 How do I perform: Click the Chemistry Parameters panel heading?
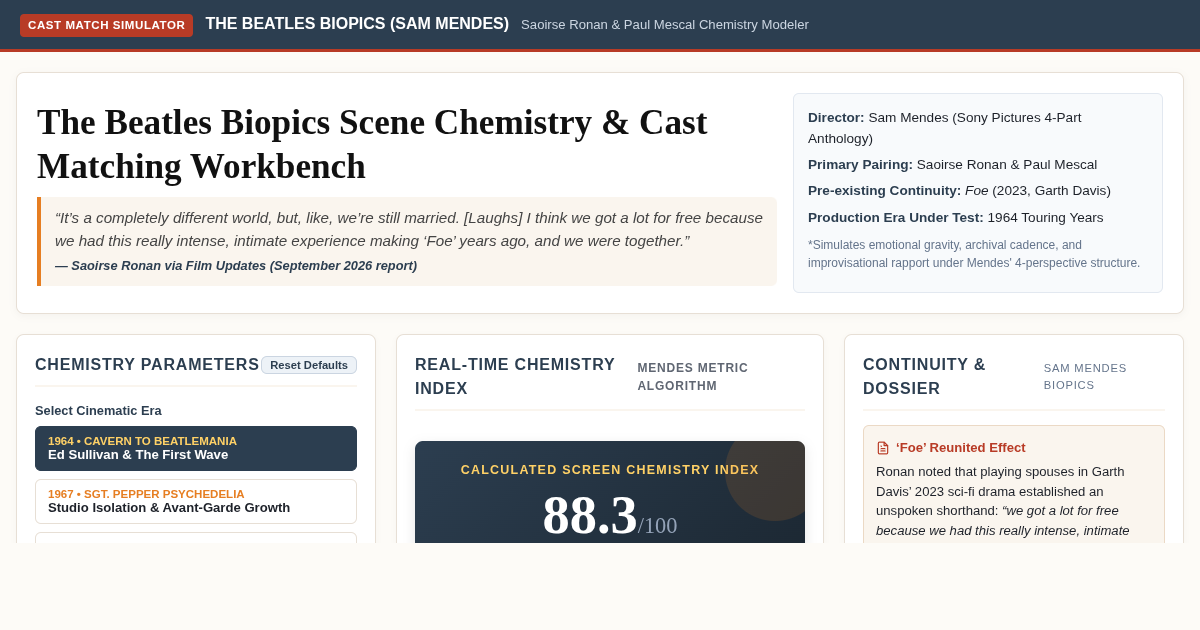(x=147, y=365)
